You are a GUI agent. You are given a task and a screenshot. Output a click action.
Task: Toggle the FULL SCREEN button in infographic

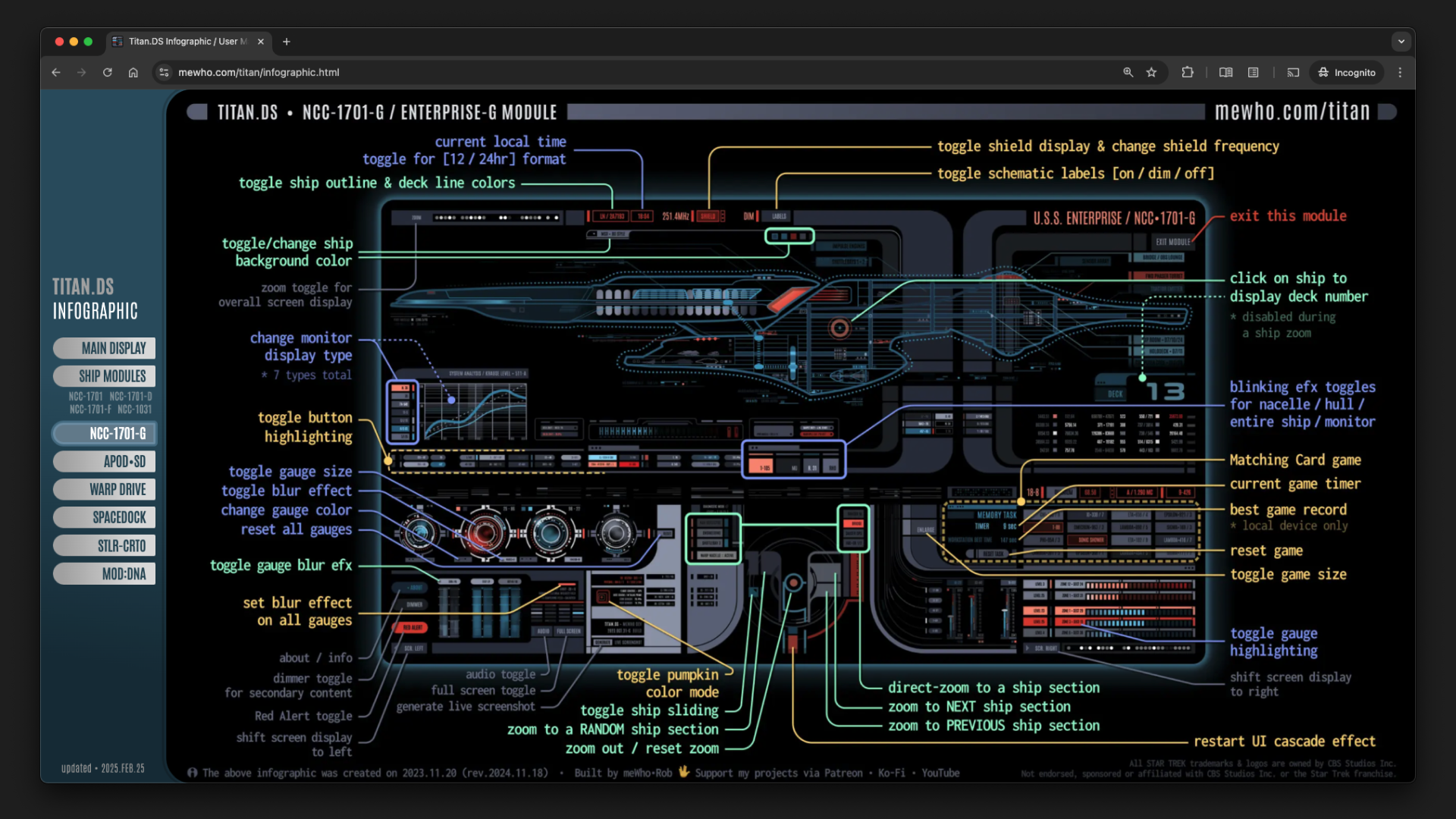coord(568,631)
